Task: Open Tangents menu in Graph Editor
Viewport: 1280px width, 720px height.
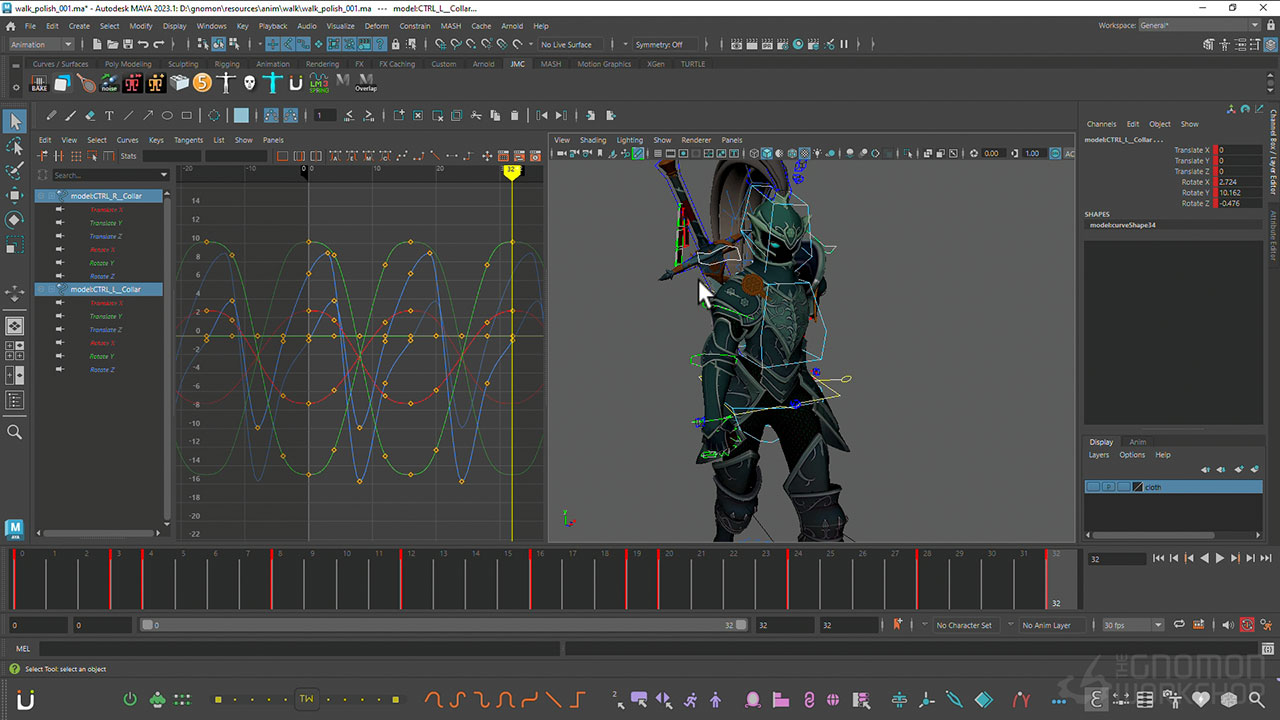Action: pos(188,140)
